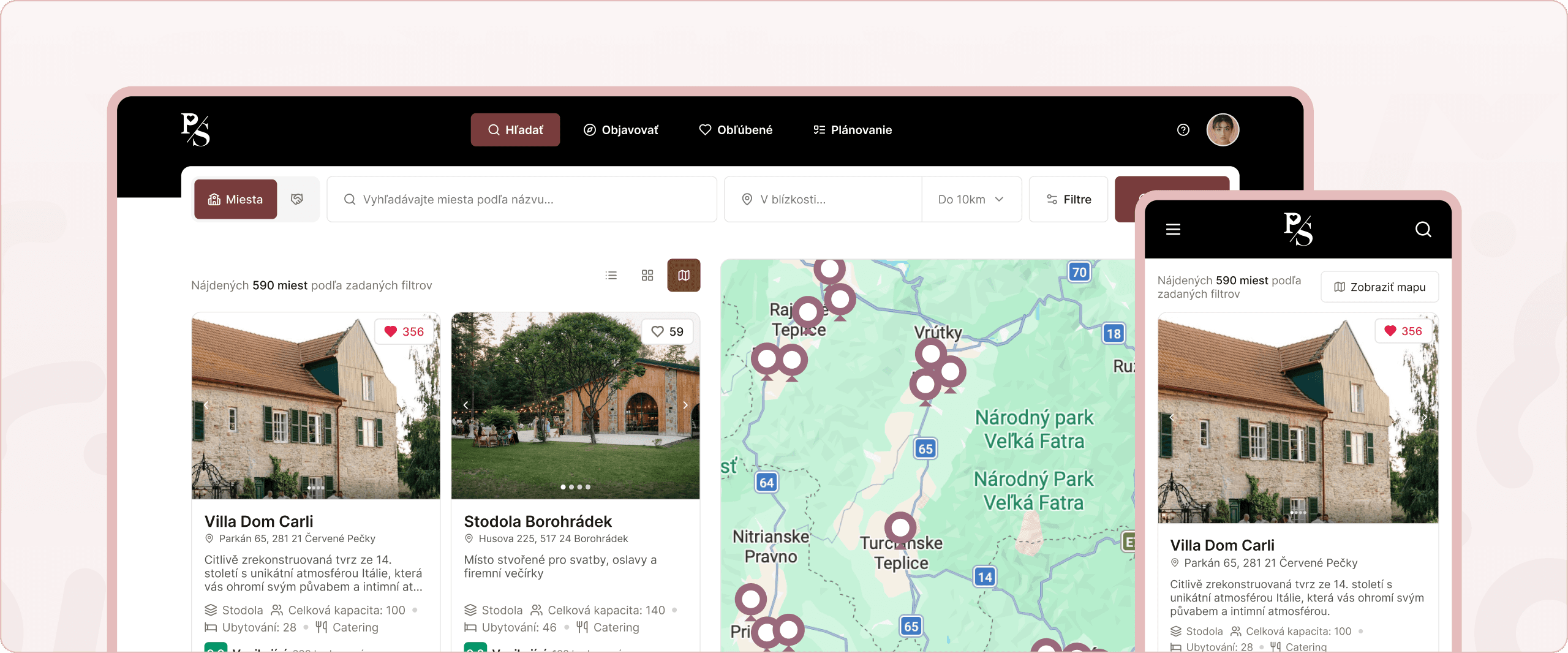Viewport: 1568px width, 653px height.
Task: Click Zobraziť mapu button in mobile view
Action: (1379, 287)
